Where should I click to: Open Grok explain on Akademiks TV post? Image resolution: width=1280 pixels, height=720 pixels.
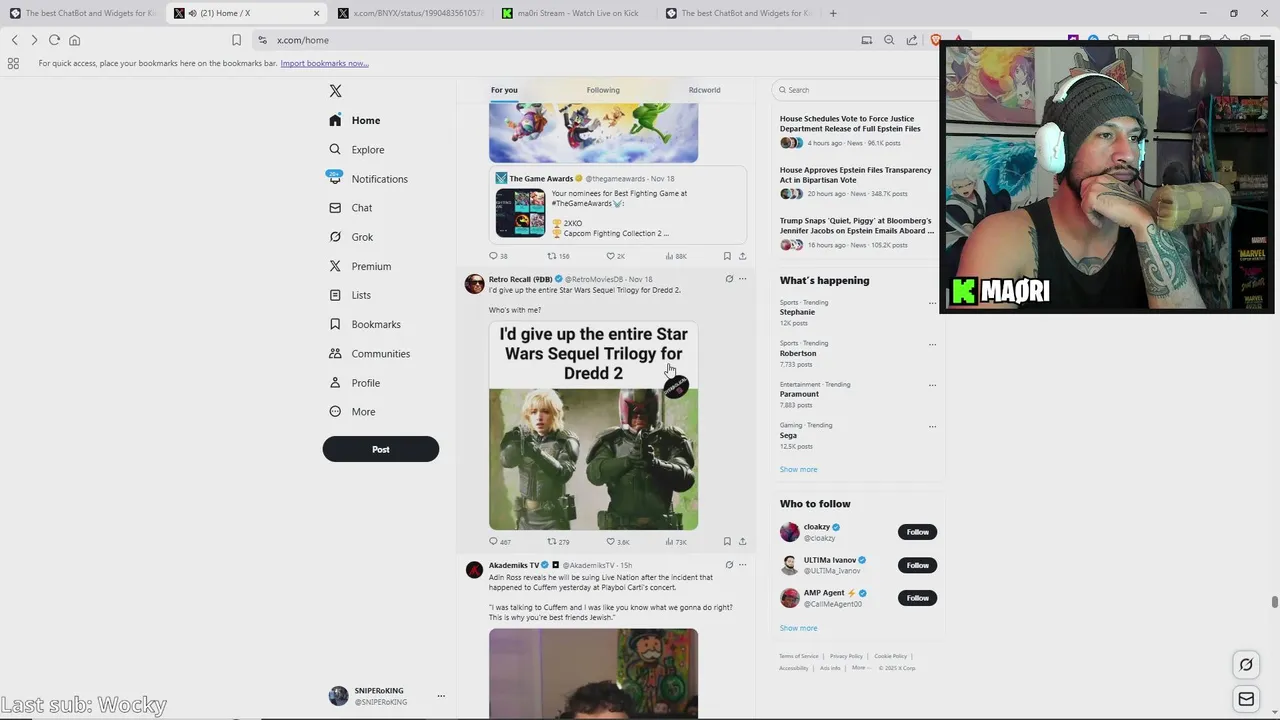(729, 565)
